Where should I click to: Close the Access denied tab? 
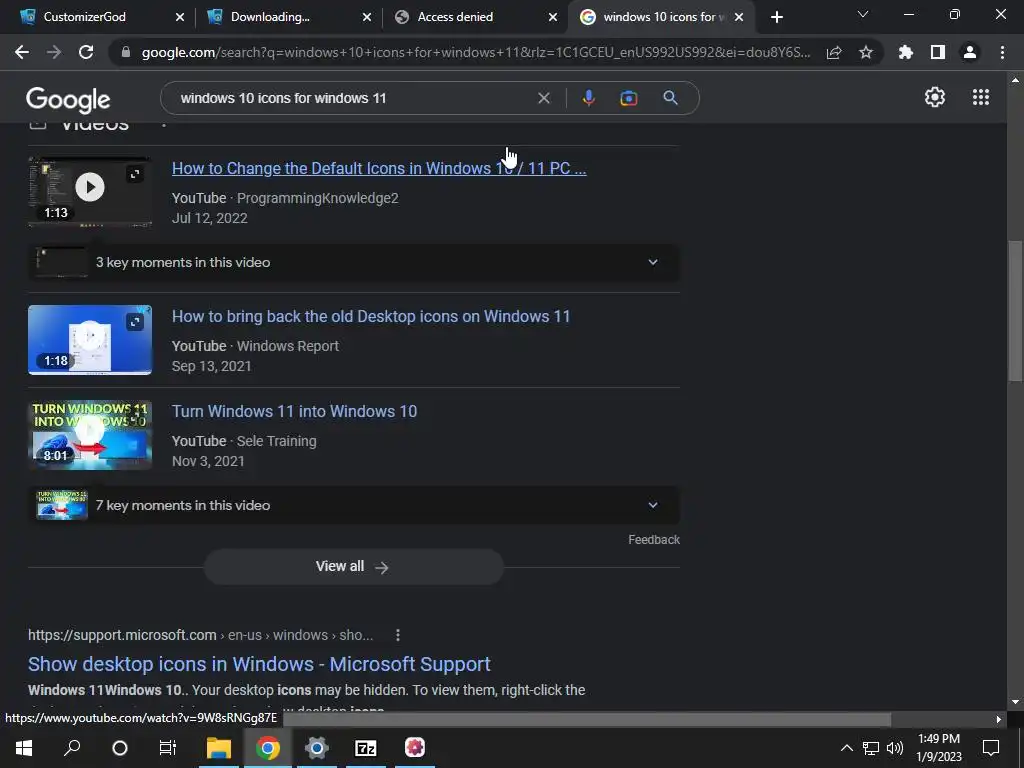(552, 17)
